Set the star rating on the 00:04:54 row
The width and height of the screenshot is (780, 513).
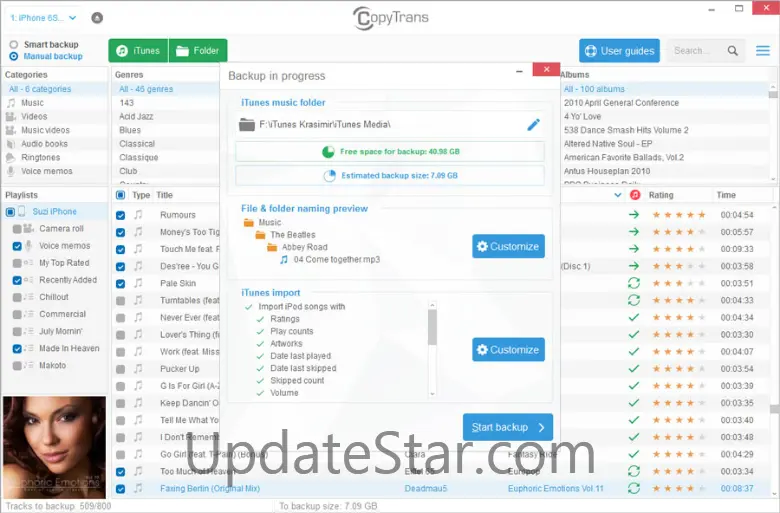click(679, 215)
